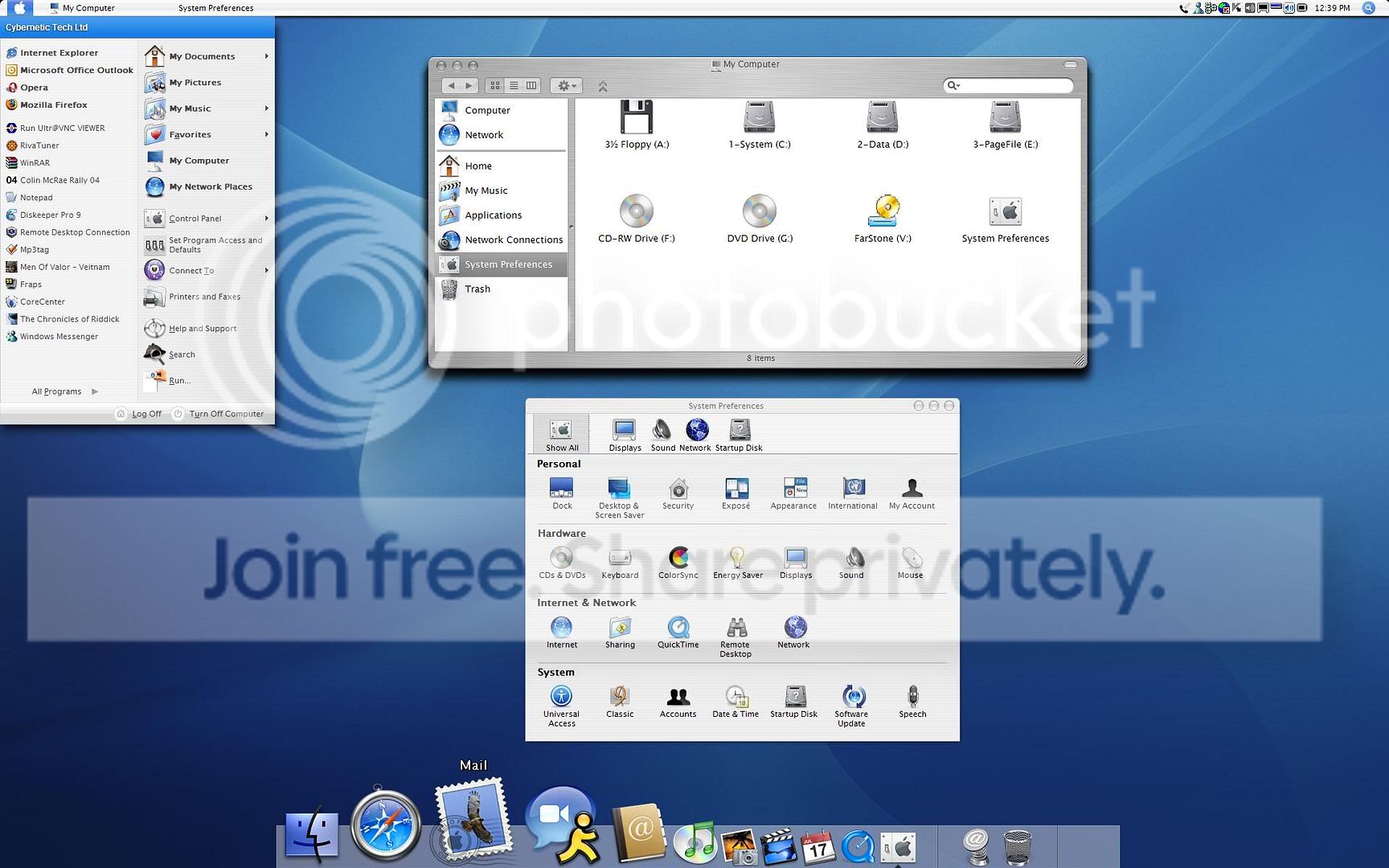Open iChat from the dock

click(x=563, y=825)
